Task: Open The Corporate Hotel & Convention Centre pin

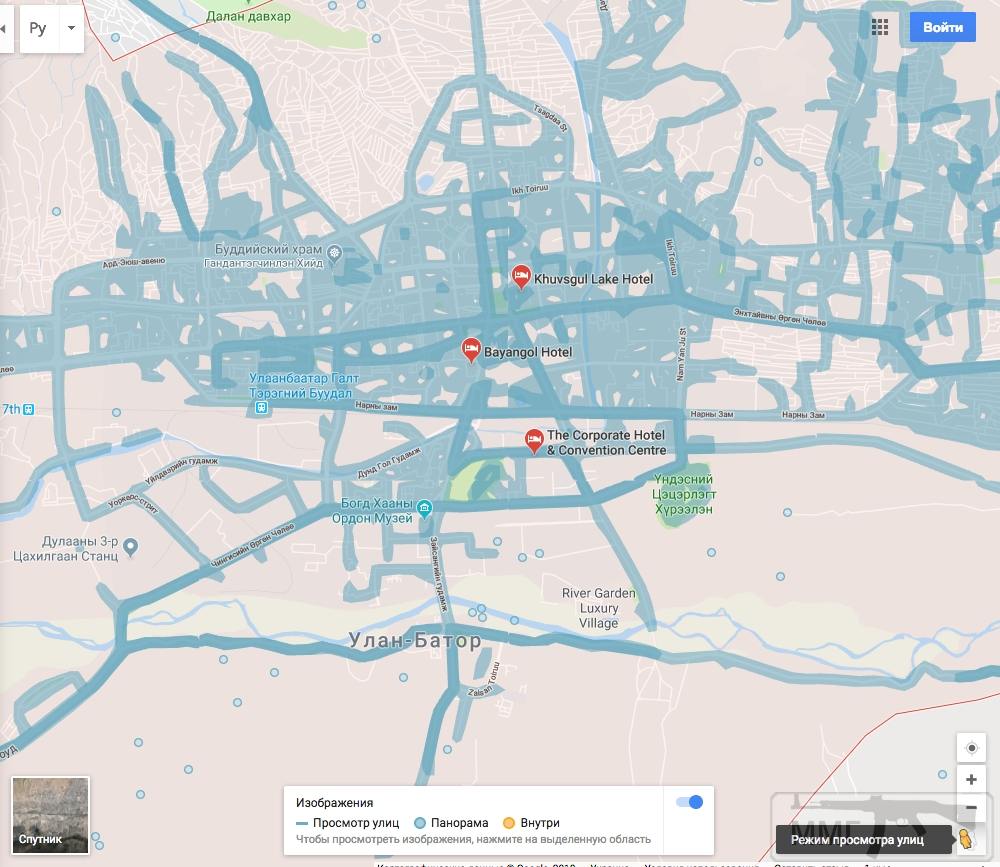Action: pyautogui.click(x=534, y=440)
